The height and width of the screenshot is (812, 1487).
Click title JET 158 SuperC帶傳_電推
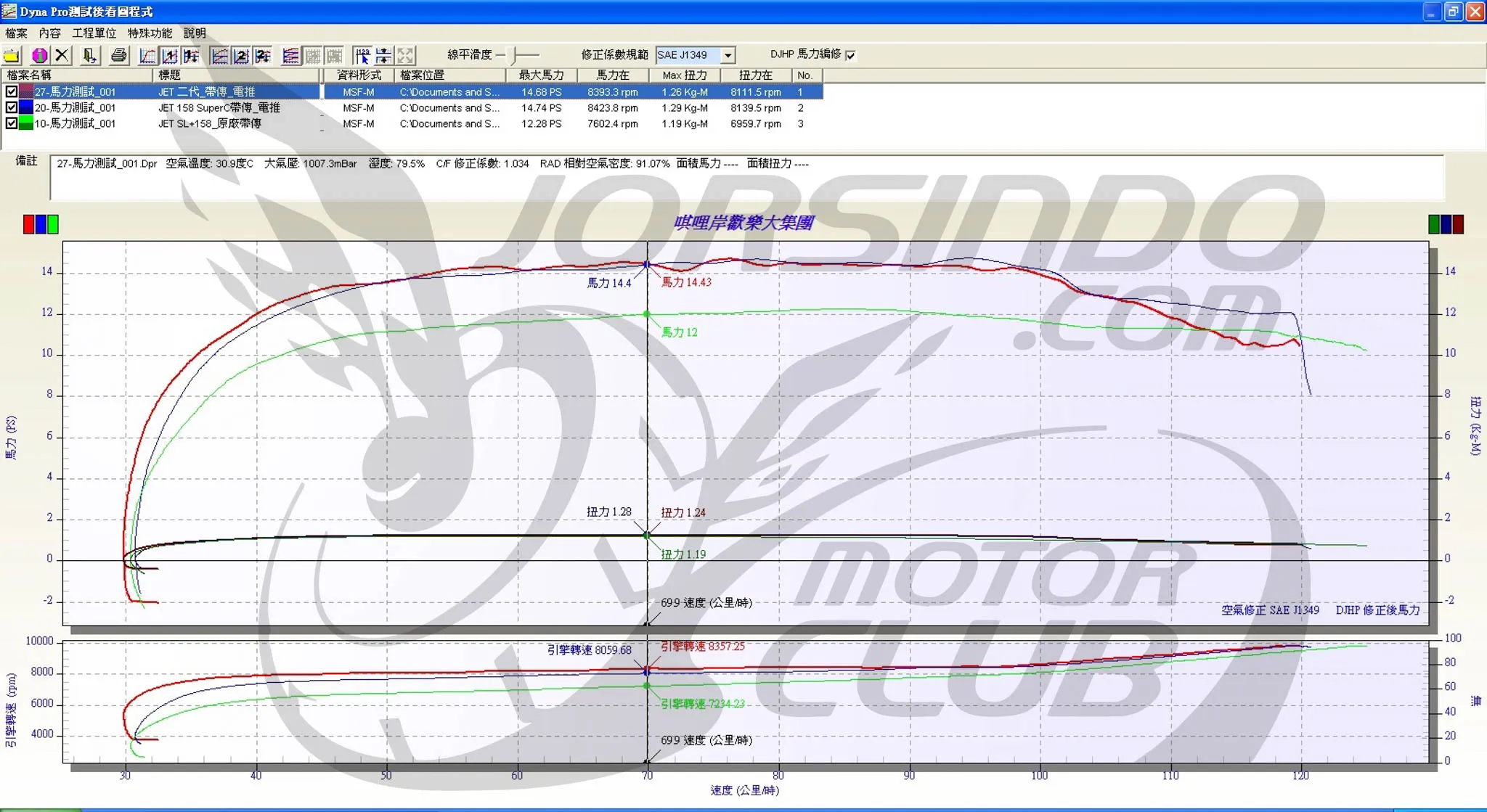coord(219,107)
